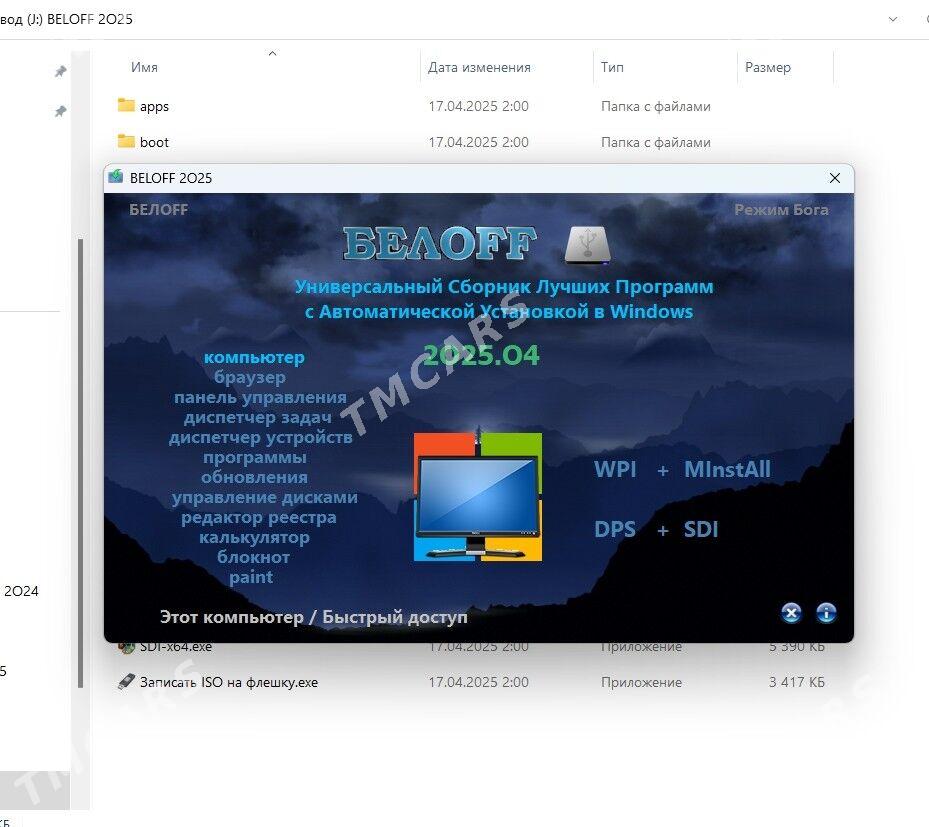Click the USB icon of Записать ISO на флешку.exe
Image resolution: width=929 pixels, height=827 pixels.
(126, 682)
